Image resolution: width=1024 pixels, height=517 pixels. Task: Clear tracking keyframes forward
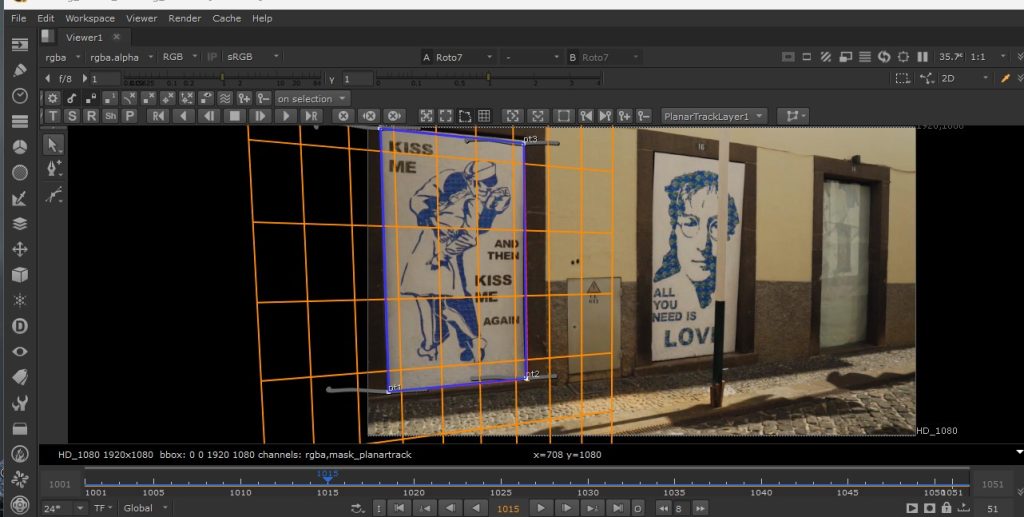coord(394,116)
